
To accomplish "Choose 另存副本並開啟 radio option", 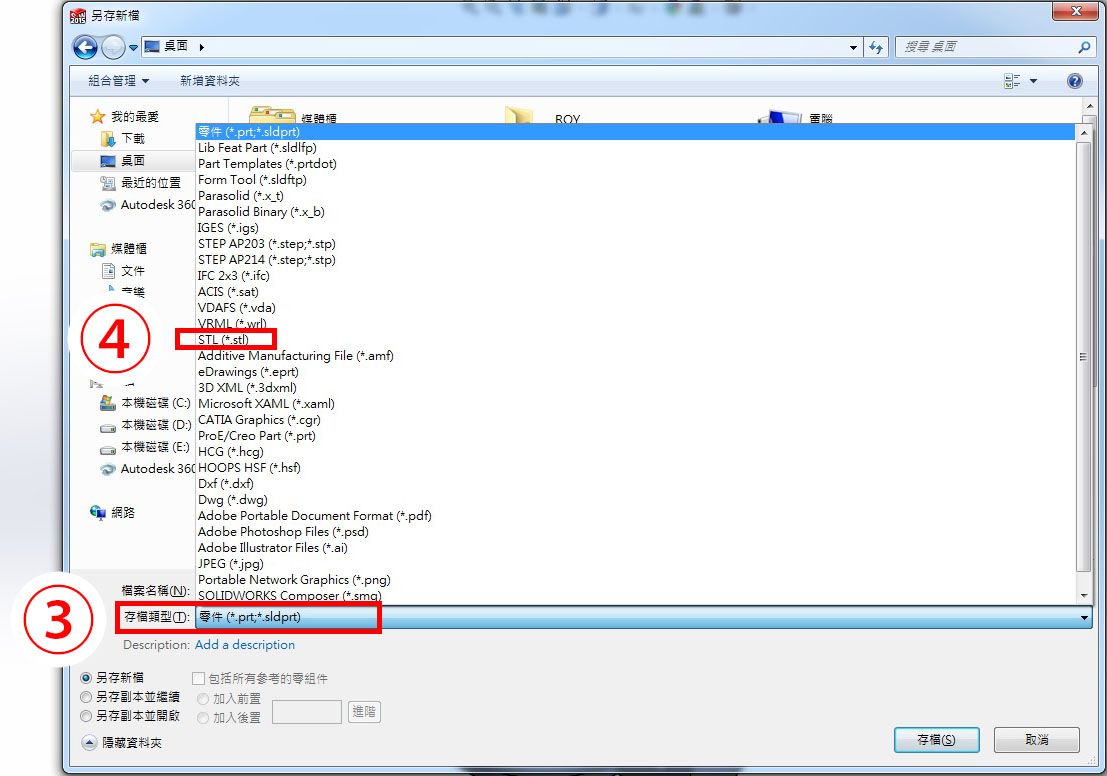I will 86,716.
